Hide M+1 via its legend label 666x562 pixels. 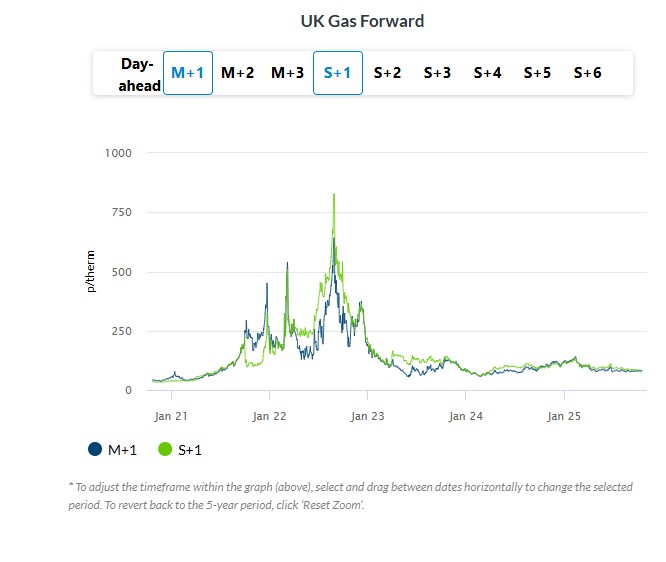click(x=120, y=450)
